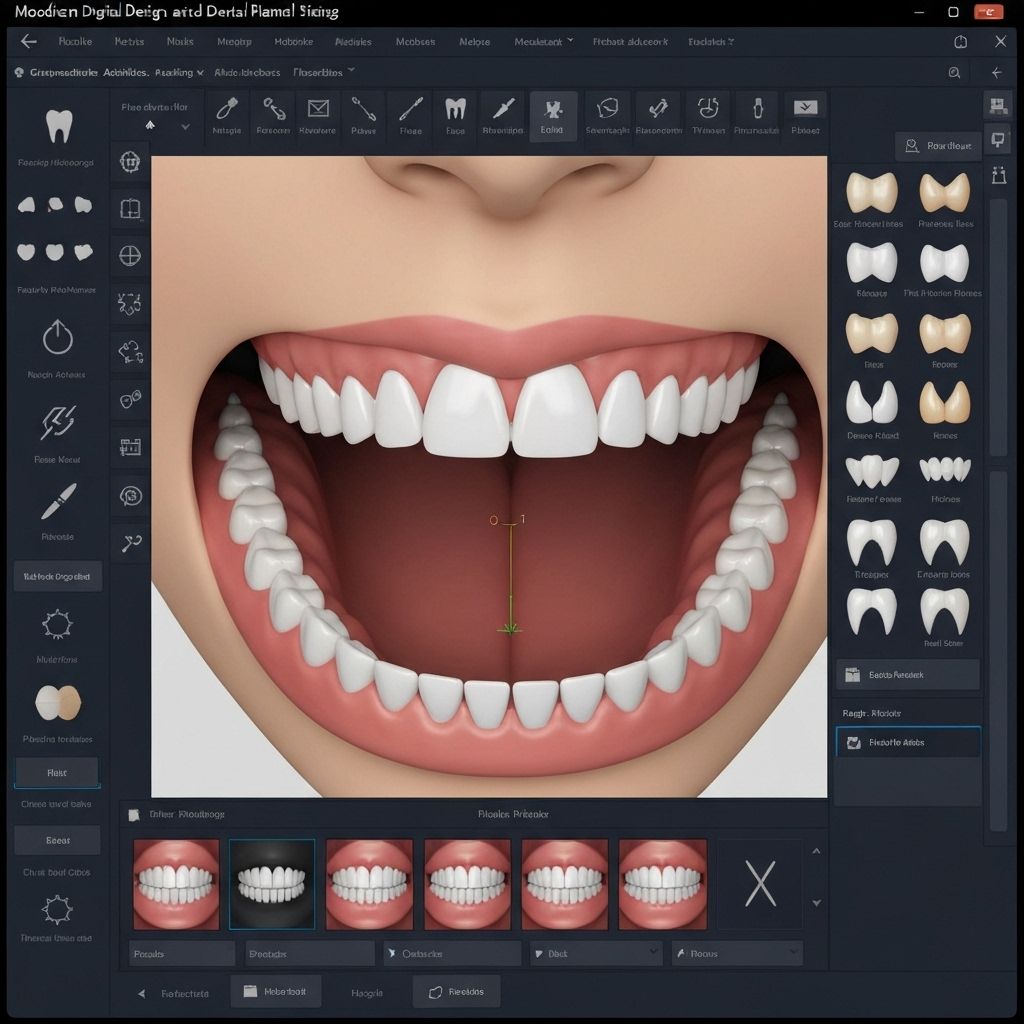
Task: Open the 'Dlact' dropdown below the thumbnails
Action: click(596, 953)
